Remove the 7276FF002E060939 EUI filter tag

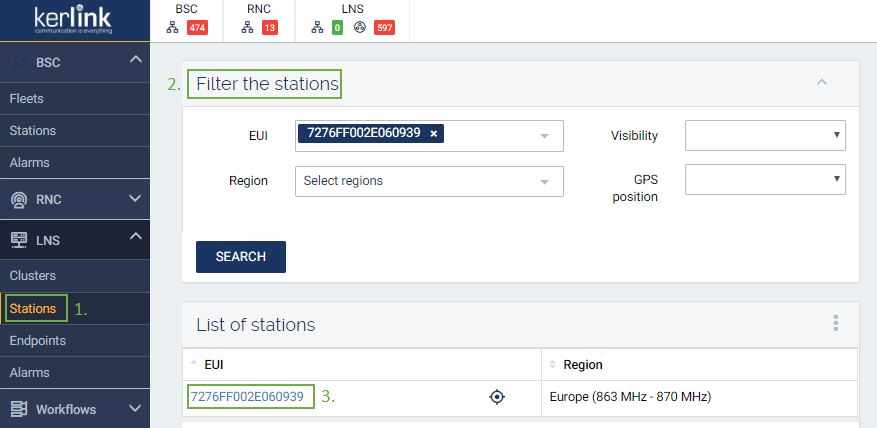(433, 134)
